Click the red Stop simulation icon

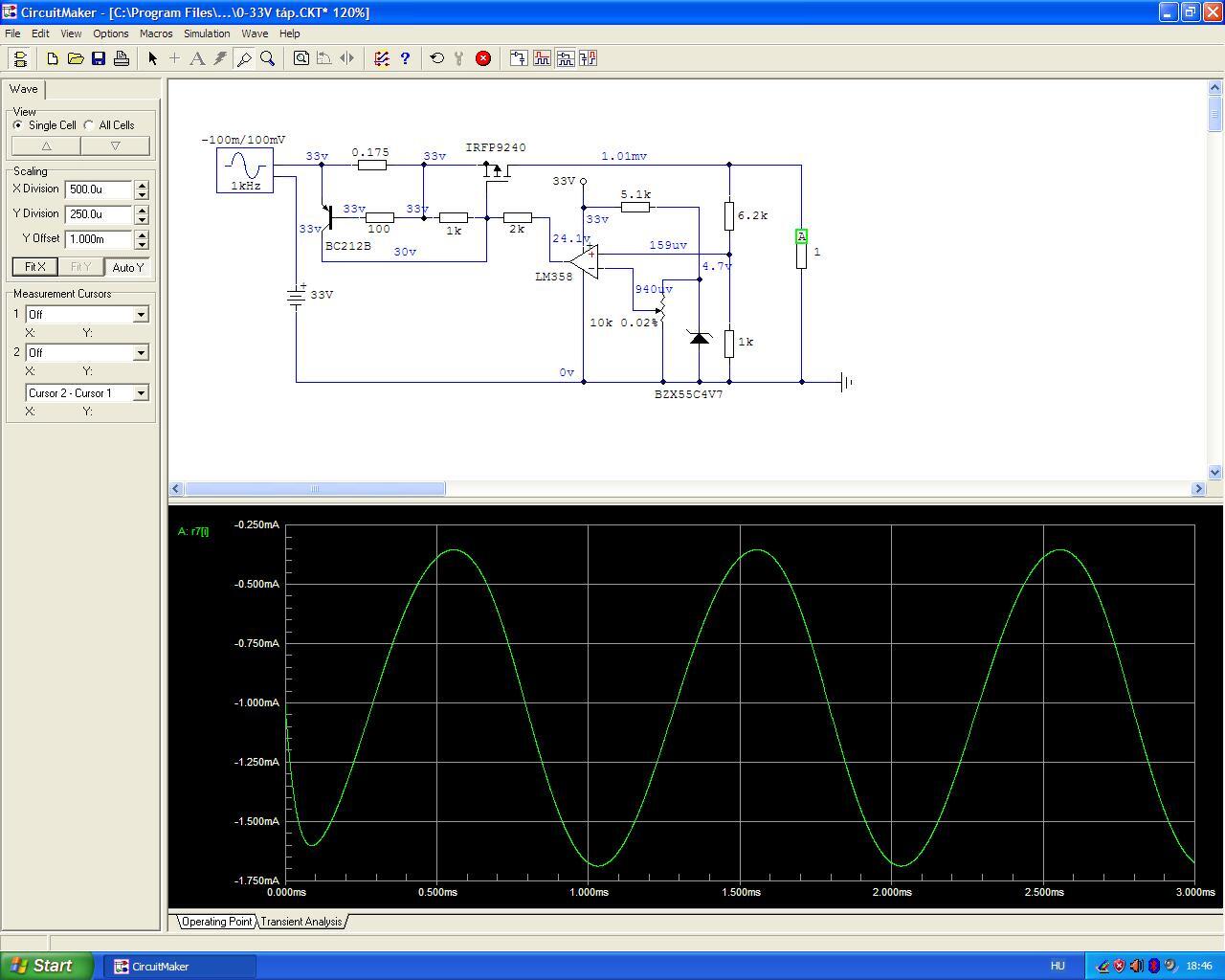click(x=483, y=58)
